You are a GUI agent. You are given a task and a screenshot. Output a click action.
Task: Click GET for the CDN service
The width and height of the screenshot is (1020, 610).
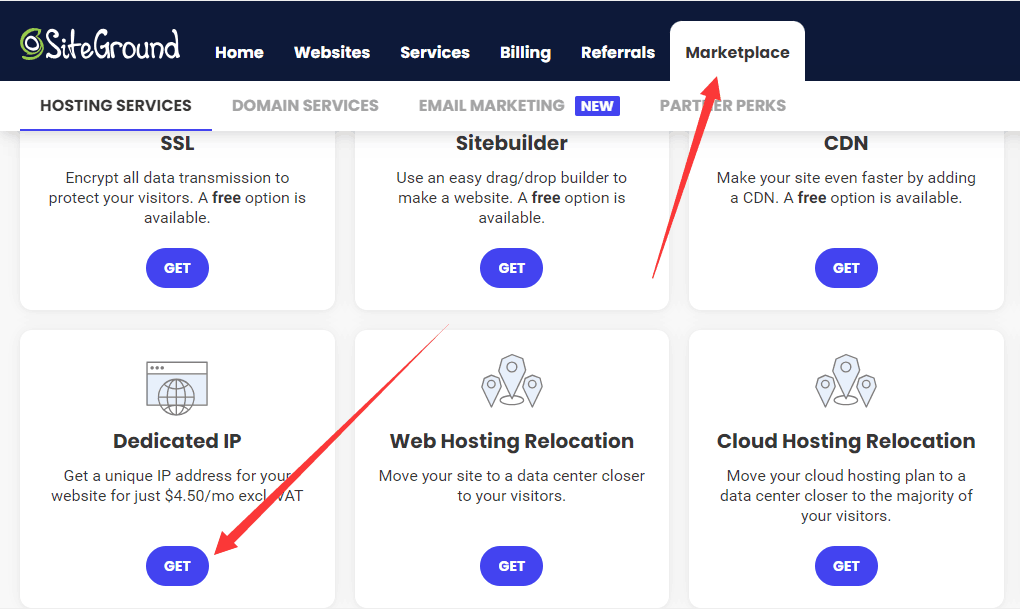pyautogui.click(x=846, y=268)
